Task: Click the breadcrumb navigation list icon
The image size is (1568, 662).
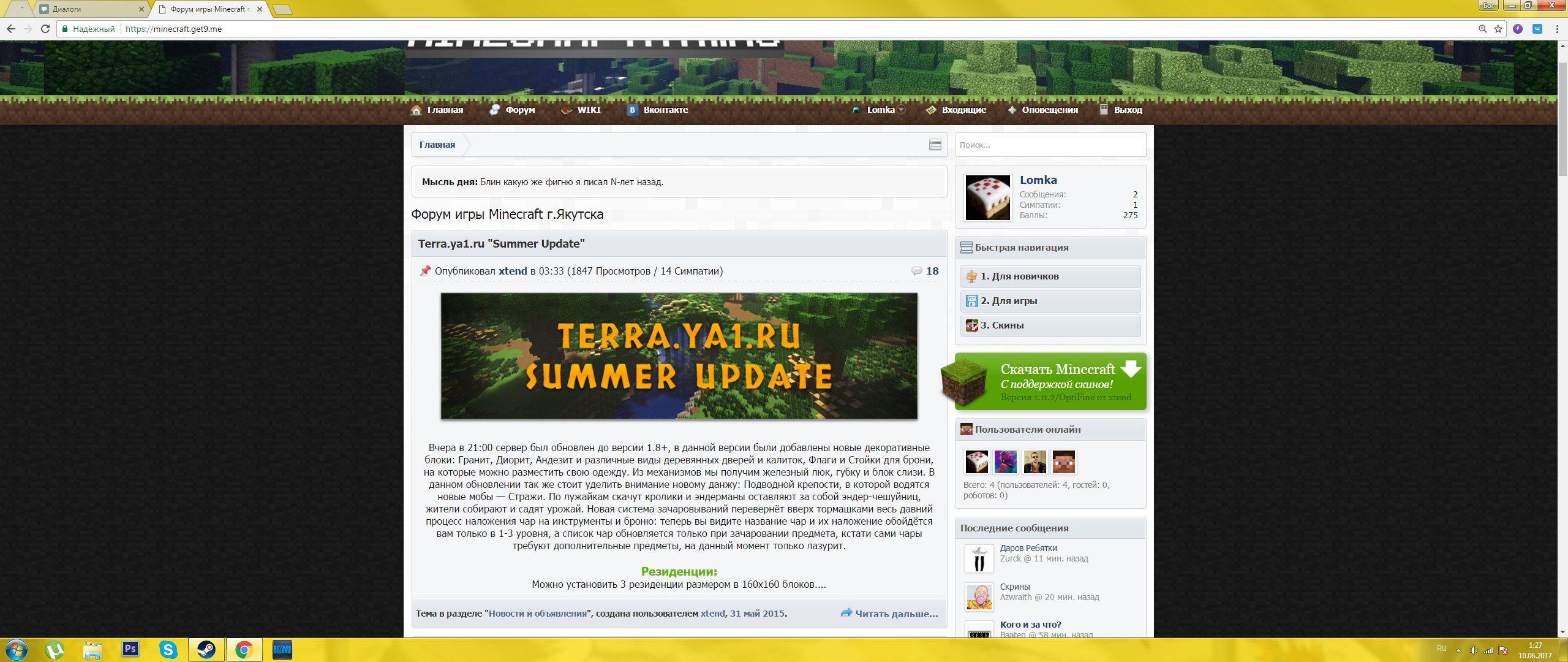Action: pos(935,145)
